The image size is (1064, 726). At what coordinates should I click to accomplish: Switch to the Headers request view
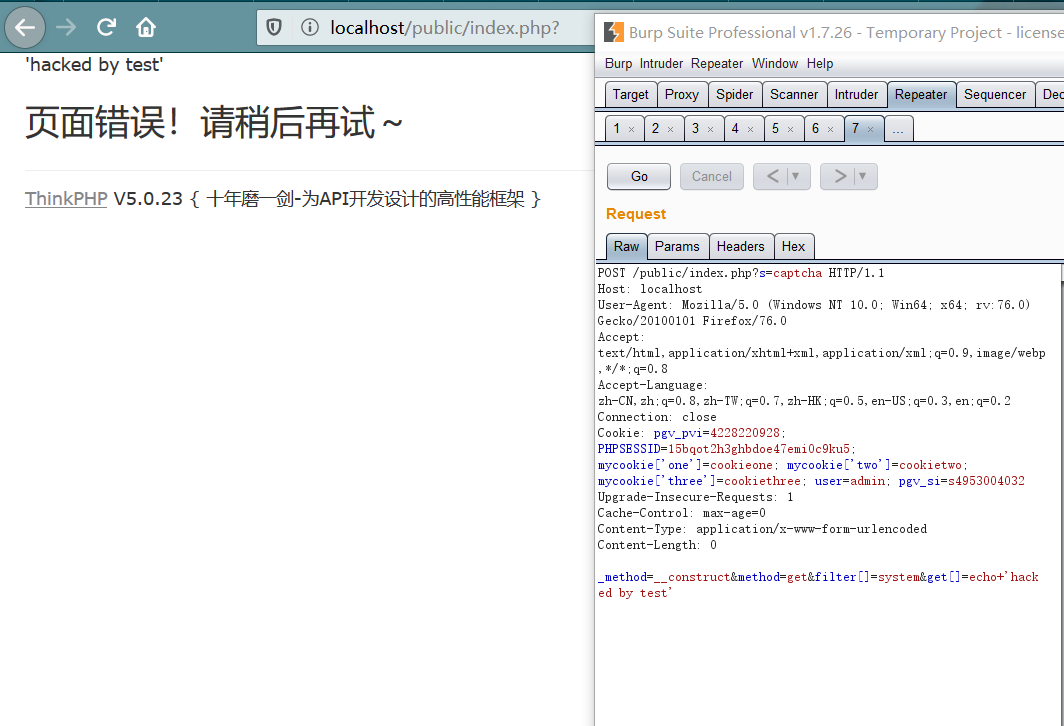[x=740, y=246]
